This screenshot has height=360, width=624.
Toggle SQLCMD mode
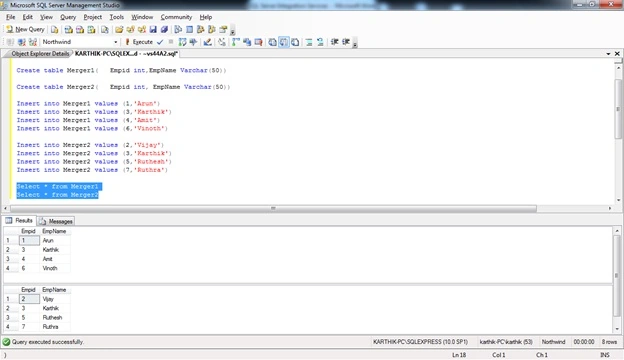coord(258,42)
